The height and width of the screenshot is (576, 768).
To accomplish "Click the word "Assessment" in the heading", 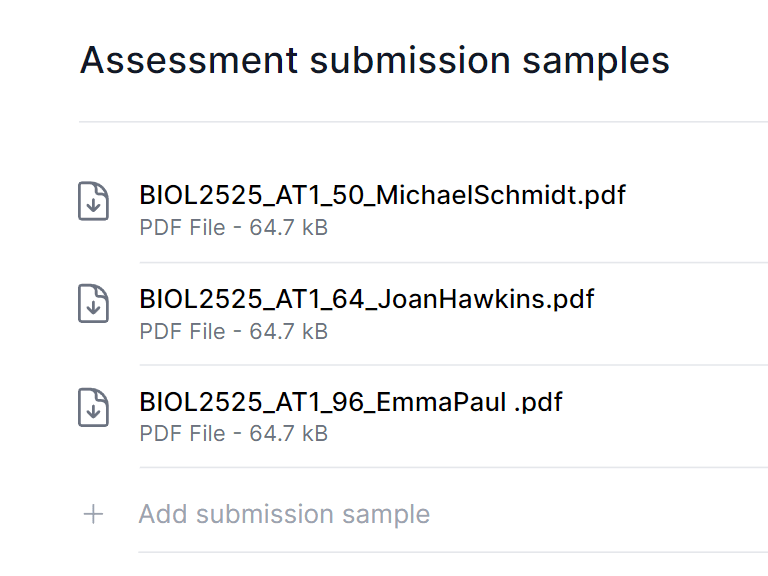I will 189,60.
